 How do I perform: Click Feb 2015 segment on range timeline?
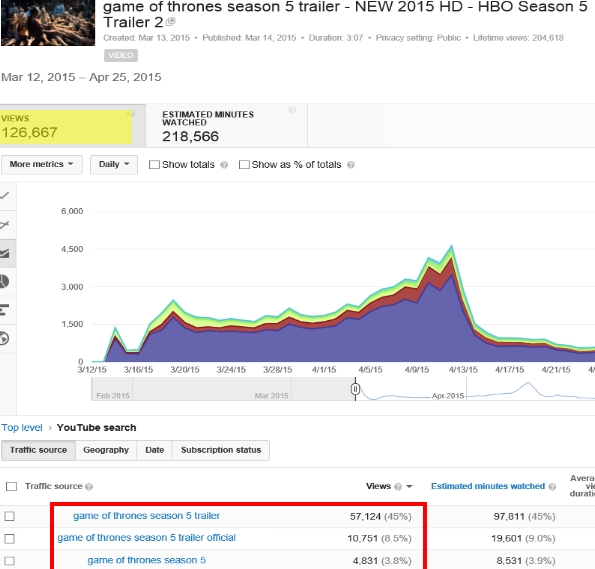coord(113,396)
